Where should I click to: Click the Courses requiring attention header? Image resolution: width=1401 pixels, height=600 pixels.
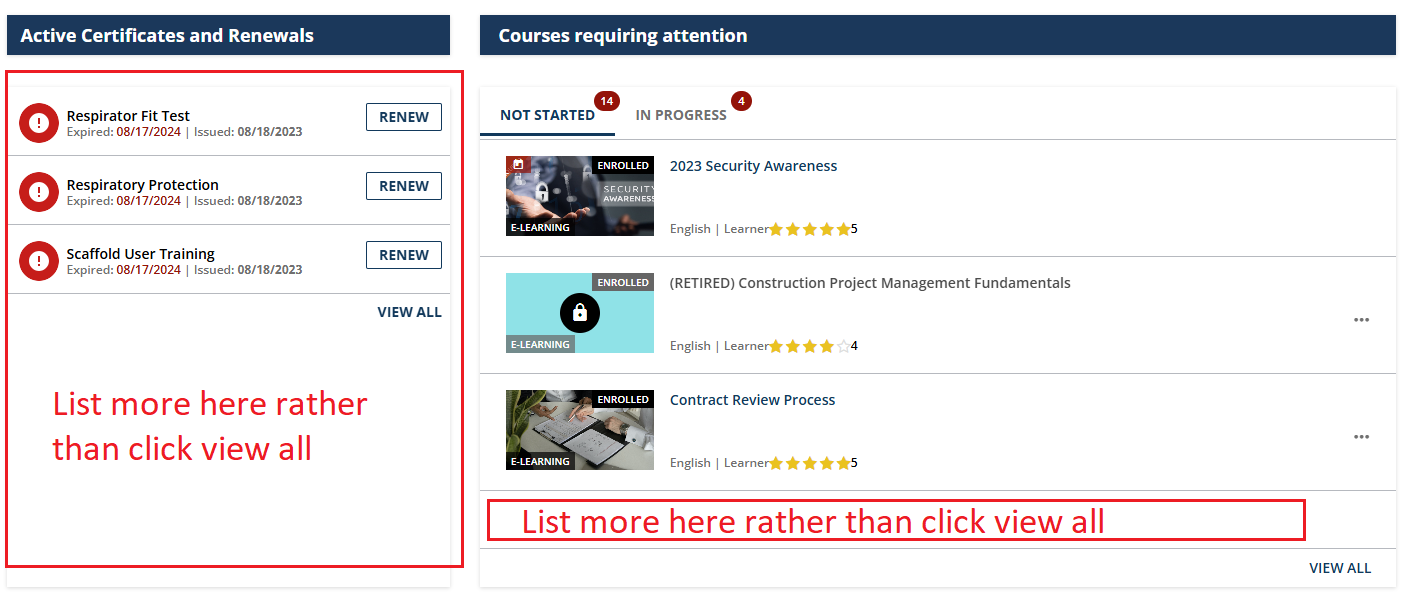click(x=938, y=35)
